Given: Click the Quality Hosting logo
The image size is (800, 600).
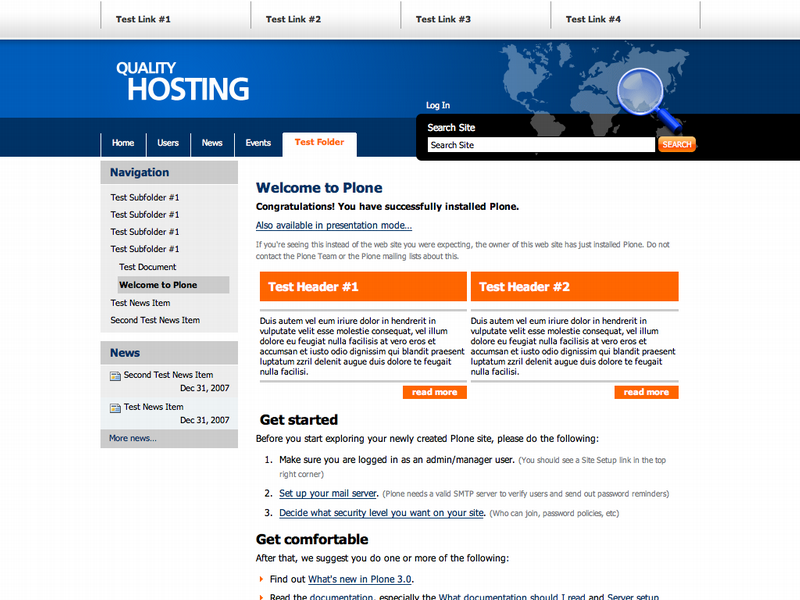Looking at the screenshot, I should tap(182, 82).
